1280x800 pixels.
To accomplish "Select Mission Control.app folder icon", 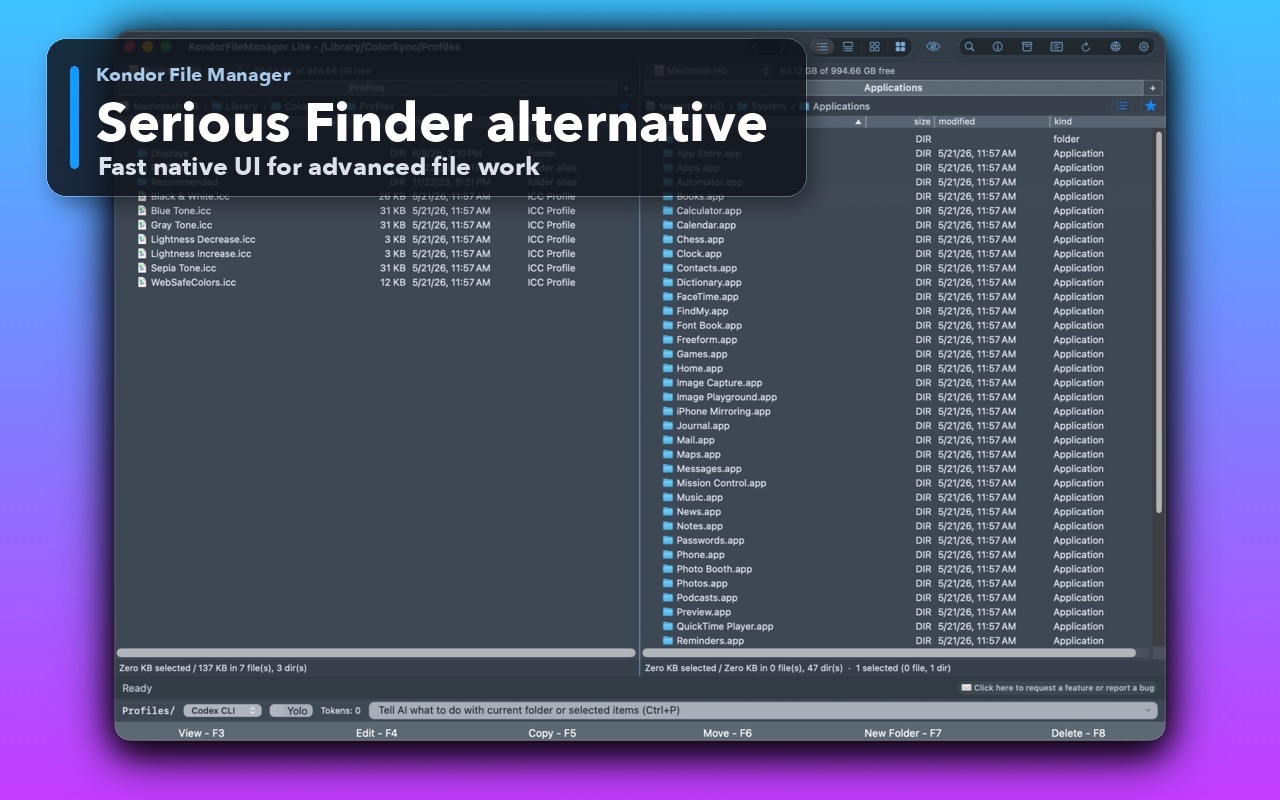I will [x=668, y=483].
